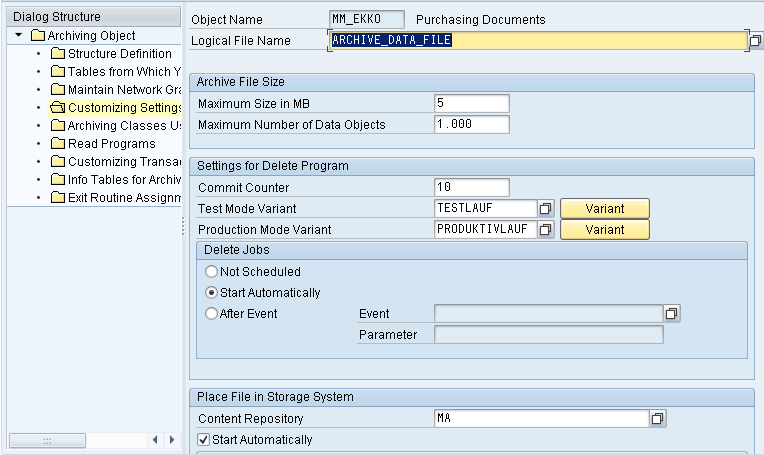Viewport: 764px width, 455px height.
Task: Click the Purchasing Documents description text
Action: point(480,19)
